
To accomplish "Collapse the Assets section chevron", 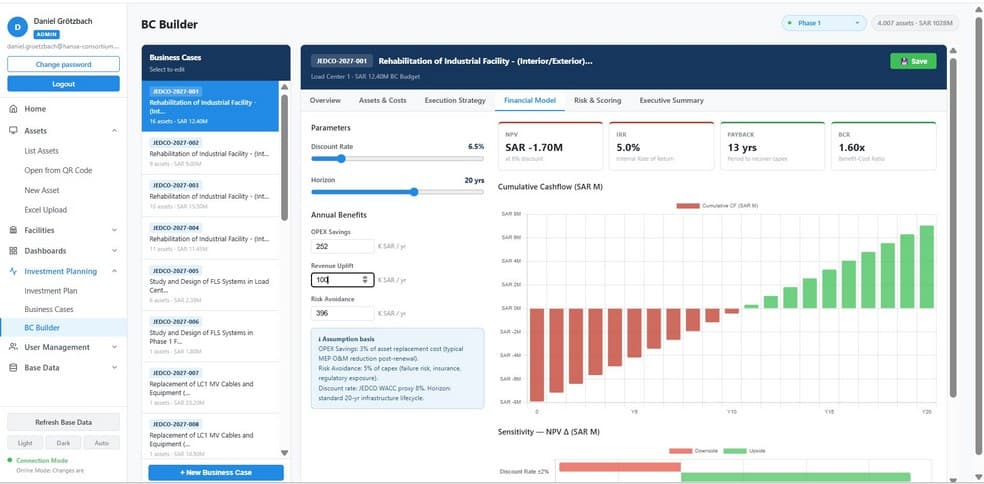I will click(114, 131).
